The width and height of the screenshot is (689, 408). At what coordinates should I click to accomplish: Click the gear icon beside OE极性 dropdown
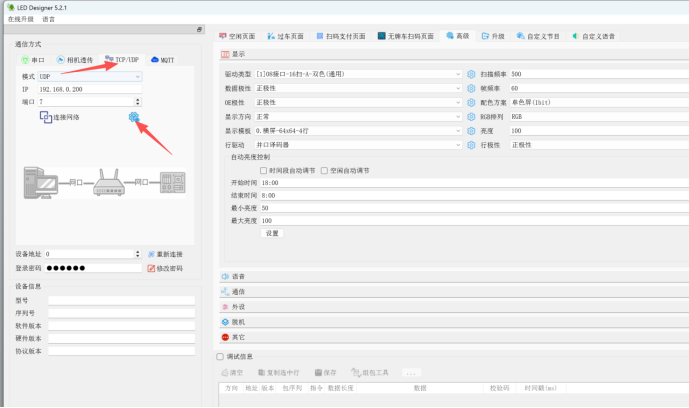[471, 102]
